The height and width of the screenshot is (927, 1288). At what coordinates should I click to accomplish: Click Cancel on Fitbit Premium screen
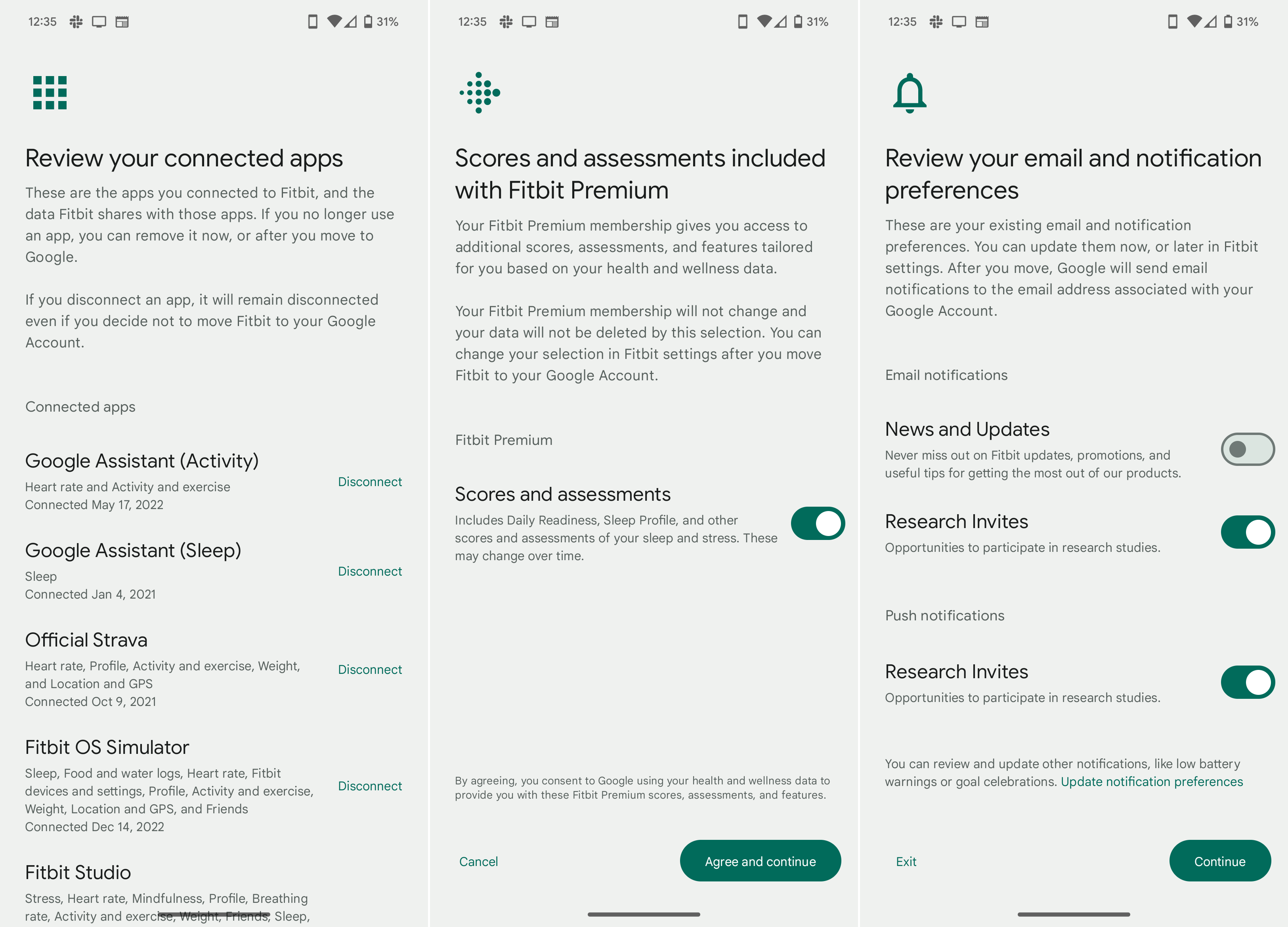point(478,861)
